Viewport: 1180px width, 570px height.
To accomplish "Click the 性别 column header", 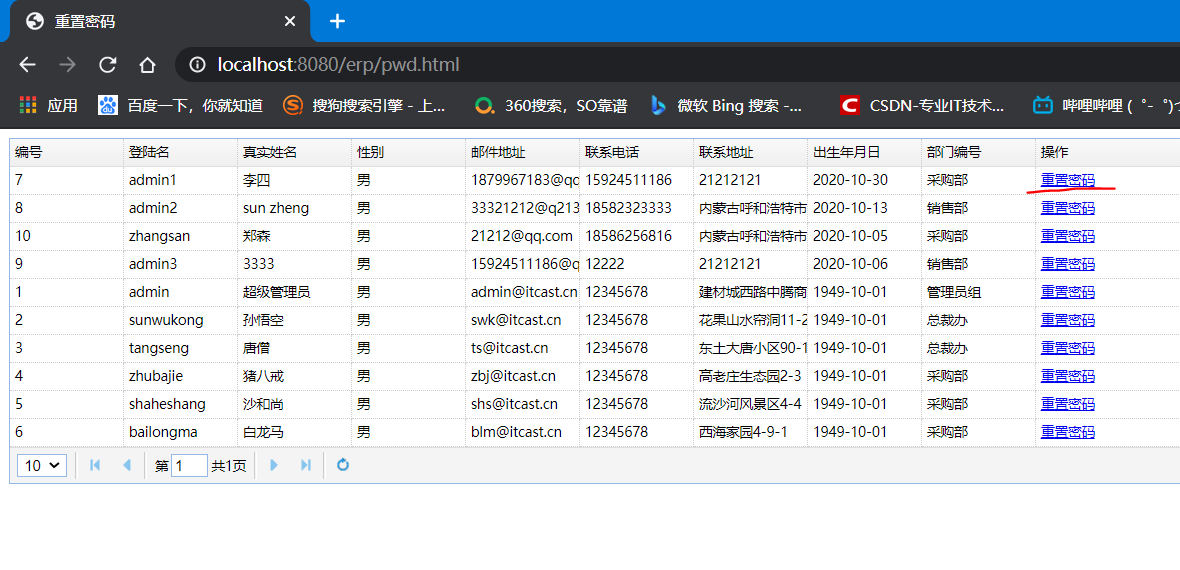I will tap(409, 152).
